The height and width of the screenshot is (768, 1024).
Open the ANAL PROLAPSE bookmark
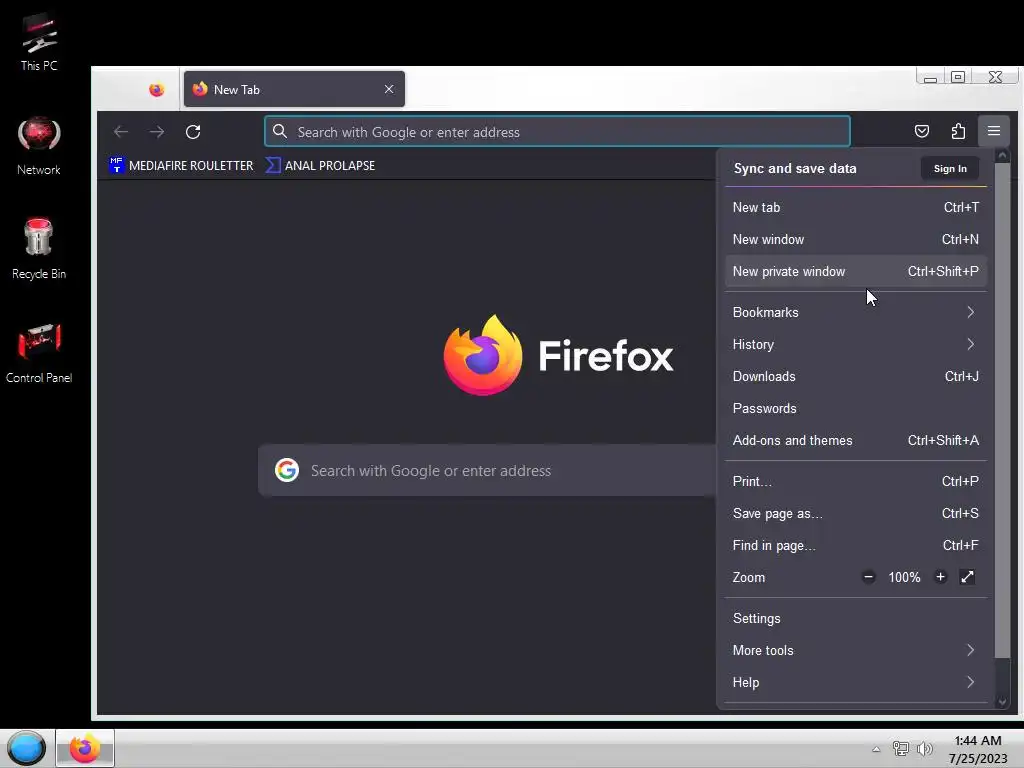(x=321, y=165)
